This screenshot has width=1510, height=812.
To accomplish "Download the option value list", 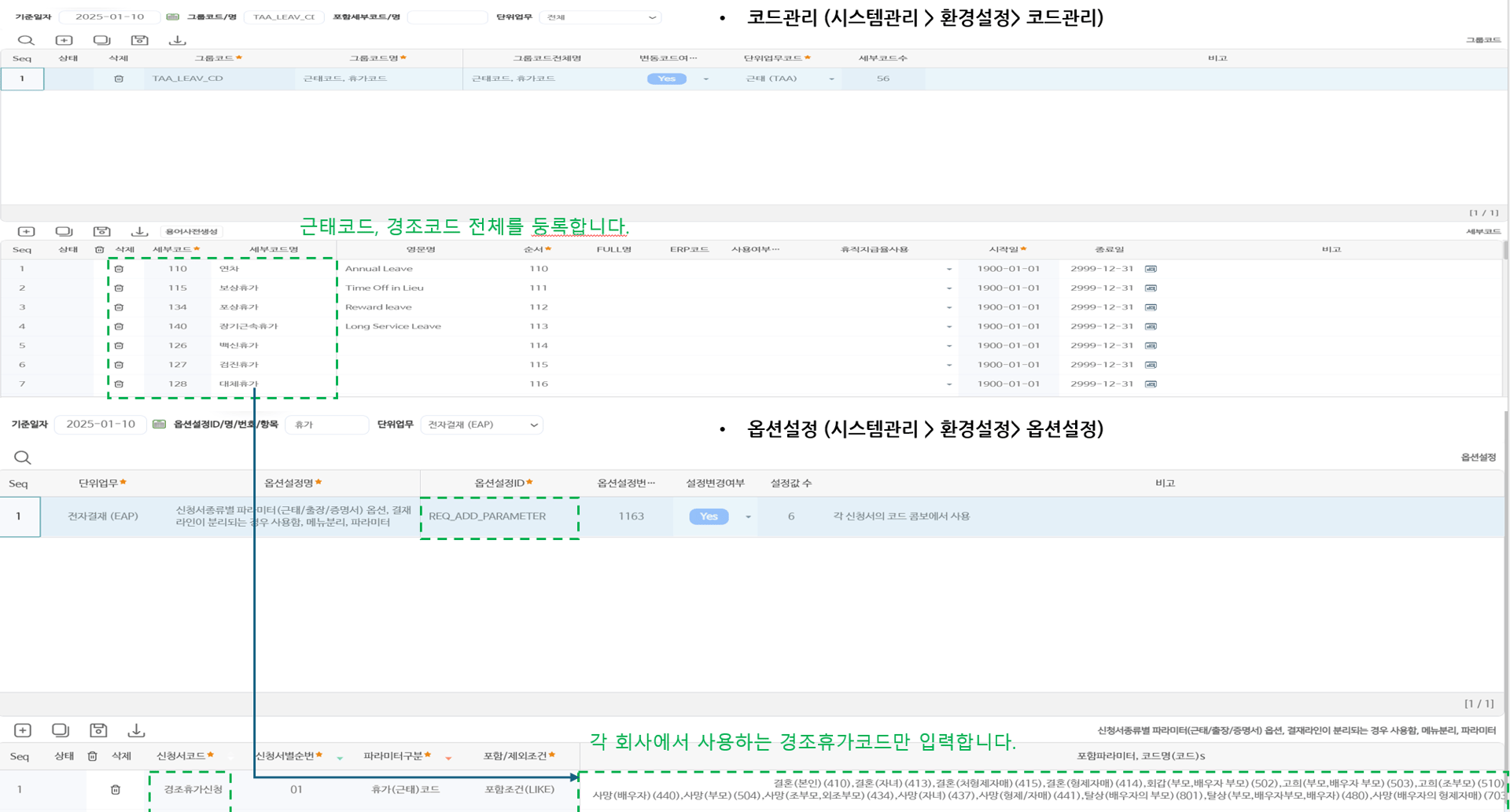I will pos(136,730).
